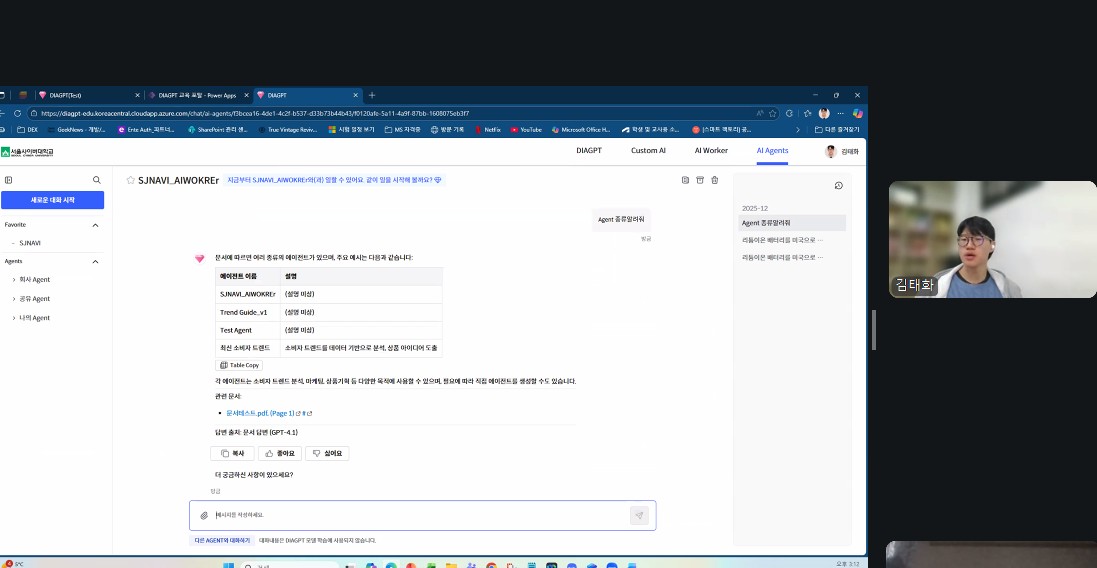Export the chat using the document icon

click(x=685, y=180)
